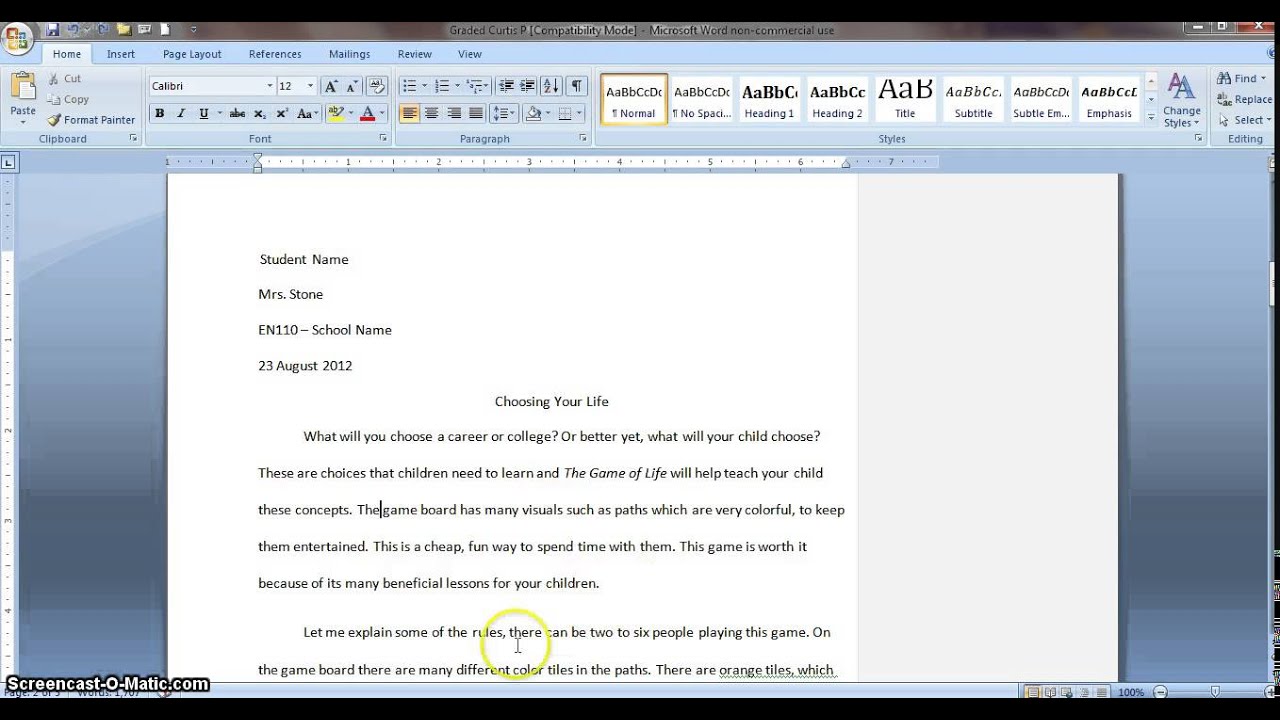
Task: Increase paragraph indent
Action: point(528,86)
